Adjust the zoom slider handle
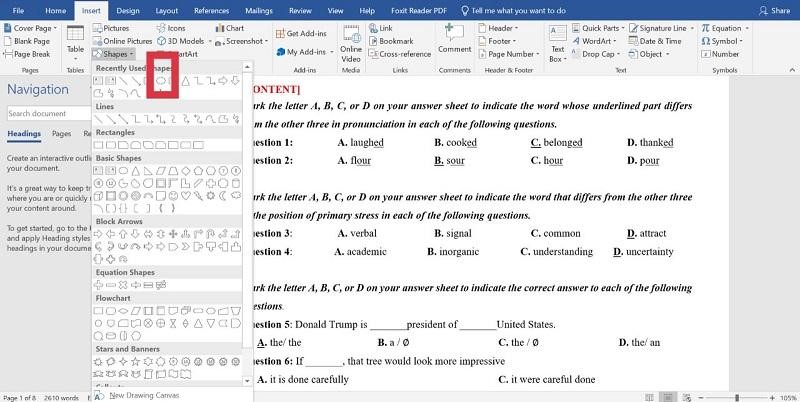Image resolution: width=800 pixels, height=402 pixels. point(737,397)
